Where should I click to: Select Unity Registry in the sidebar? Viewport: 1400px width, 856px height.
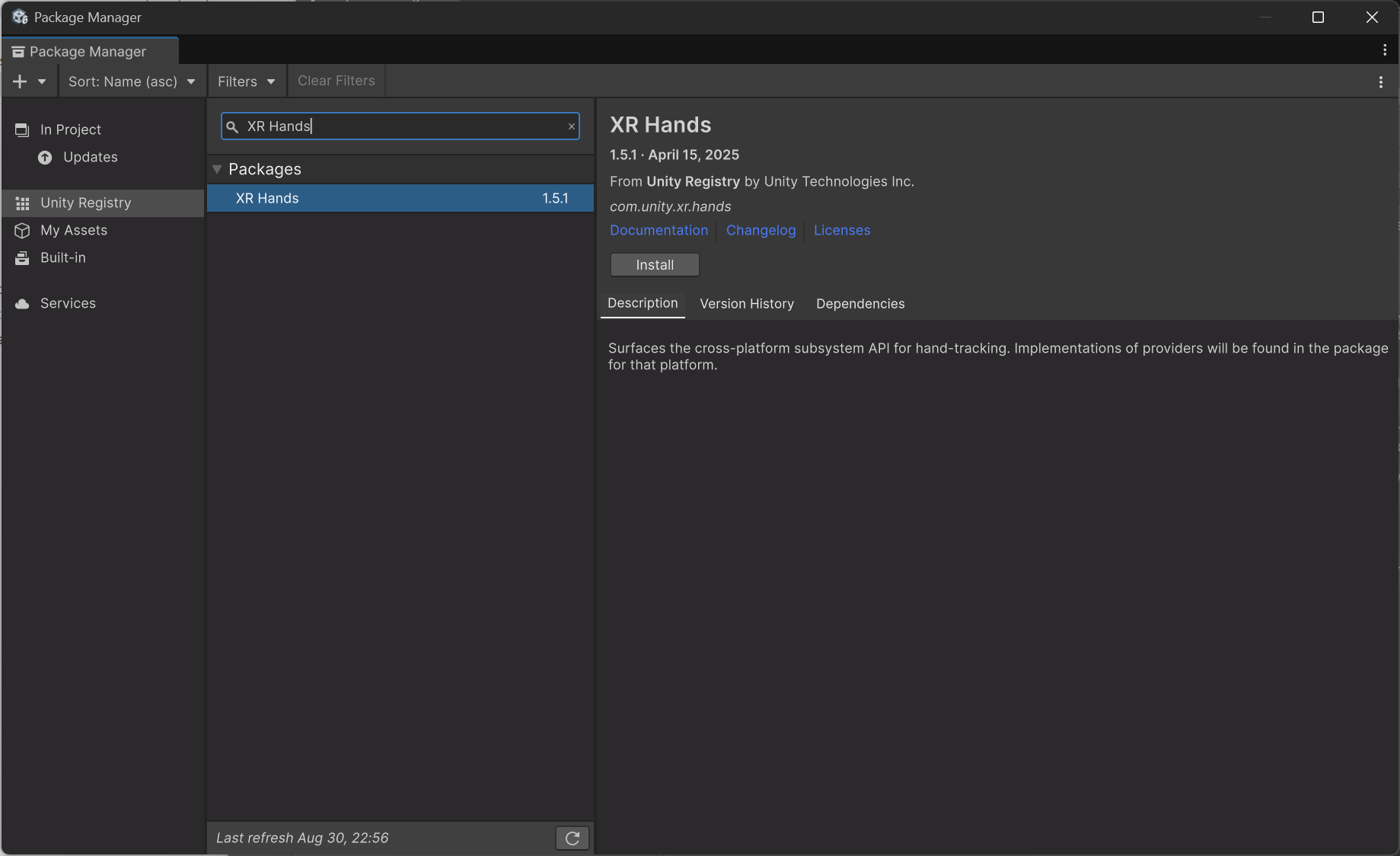click(x=102, y=203)
